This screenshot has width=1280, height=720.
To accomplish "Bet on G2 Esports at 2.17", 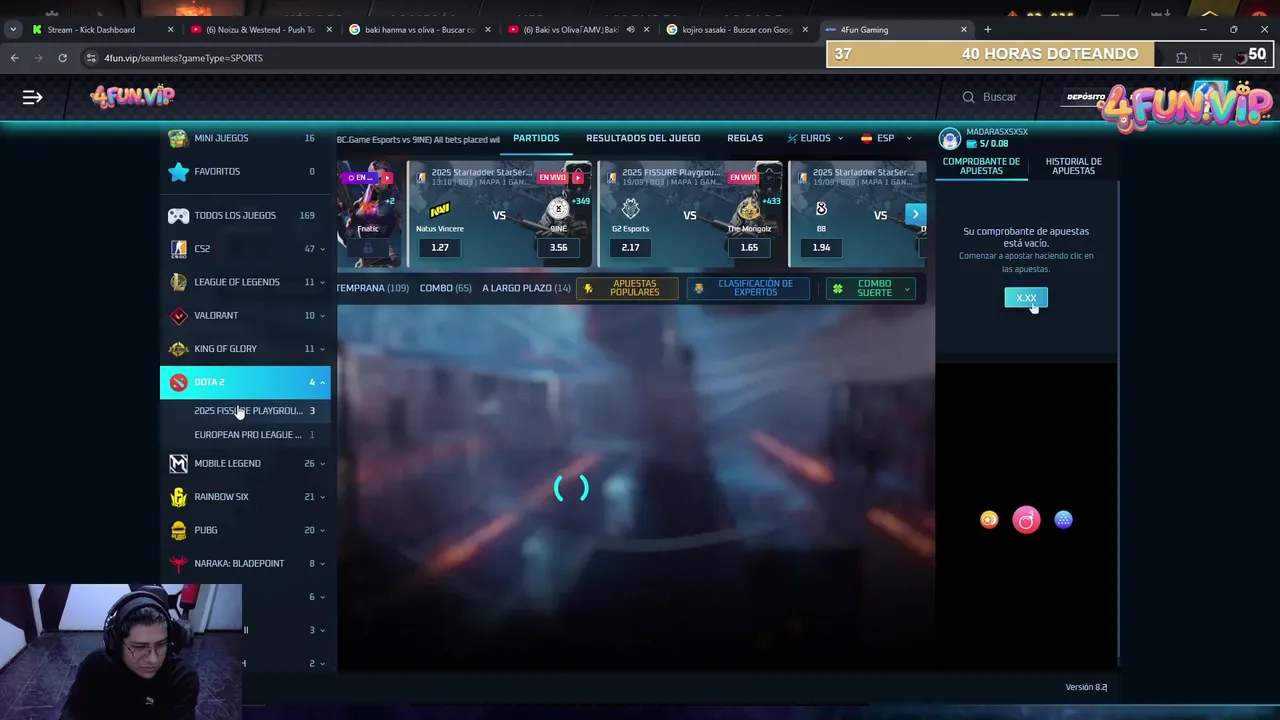I will 630,247.
